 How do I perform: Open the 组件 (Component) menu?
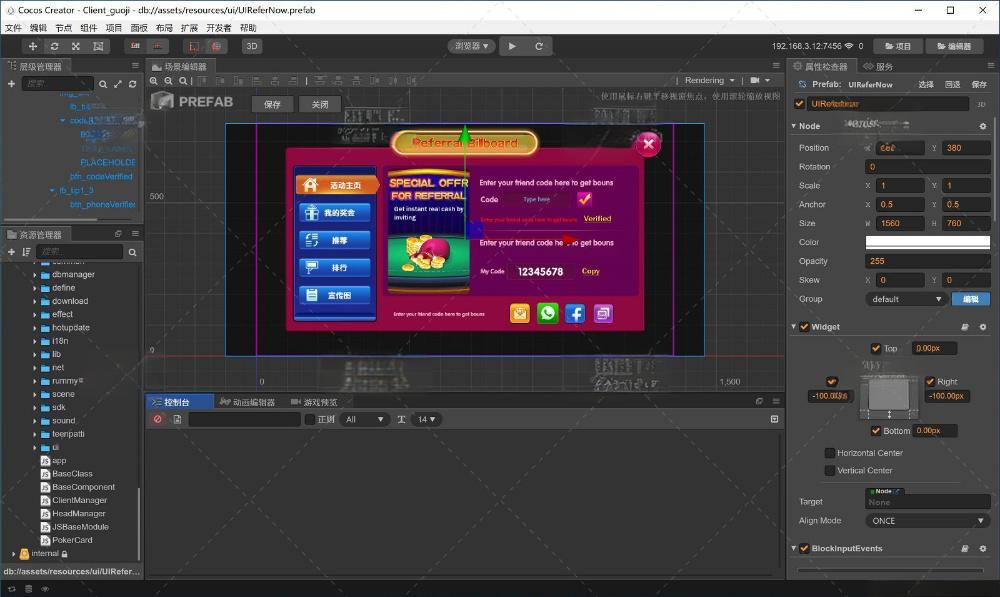point(89,28)
